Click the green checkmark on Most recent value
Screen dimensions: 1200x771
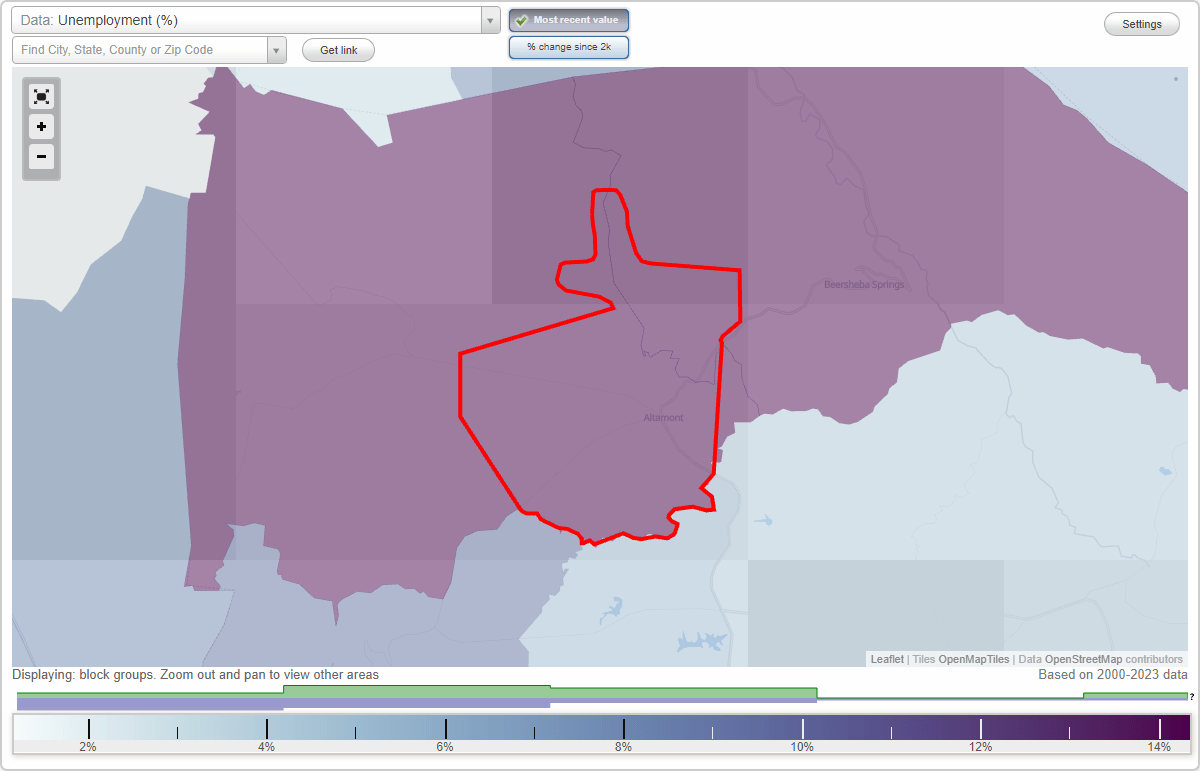tap(520, 20)
